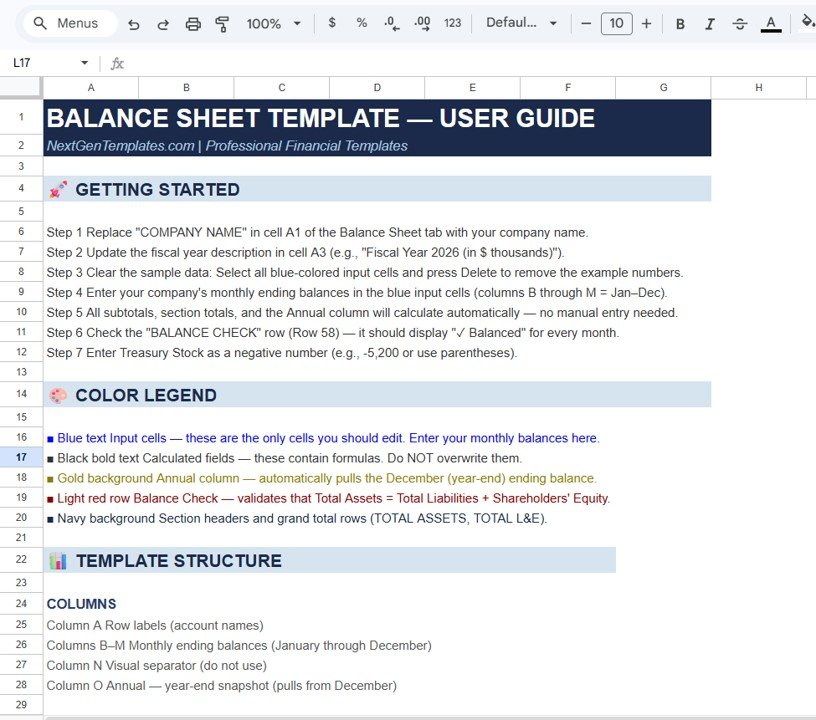Open the text color picker
Screen dimensions: 816x720
coord(770,23)
